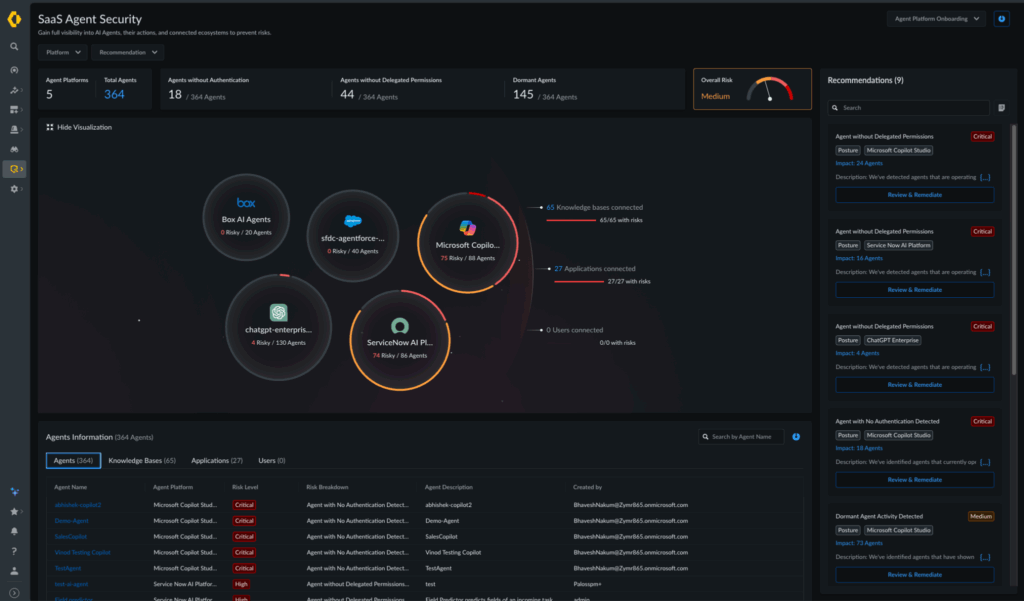This screenshot has width=1024, height=601.
Task: Select the ServiceNow AI Platform bubble
Action: tap(399, 339)
